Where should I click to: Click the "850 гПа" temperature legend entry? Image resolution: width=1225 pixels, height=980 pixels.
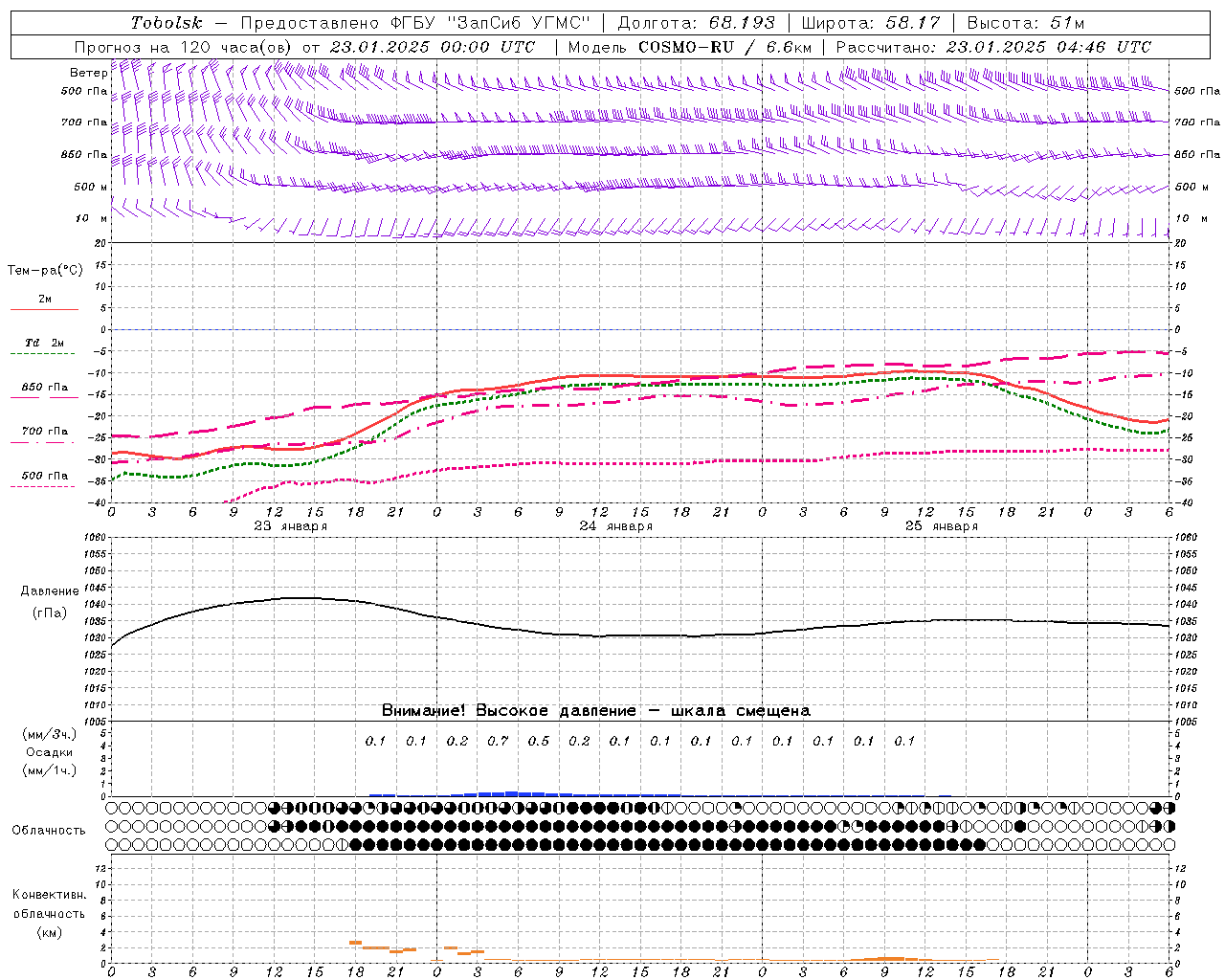pyautogui.click(x=45, y=388)
